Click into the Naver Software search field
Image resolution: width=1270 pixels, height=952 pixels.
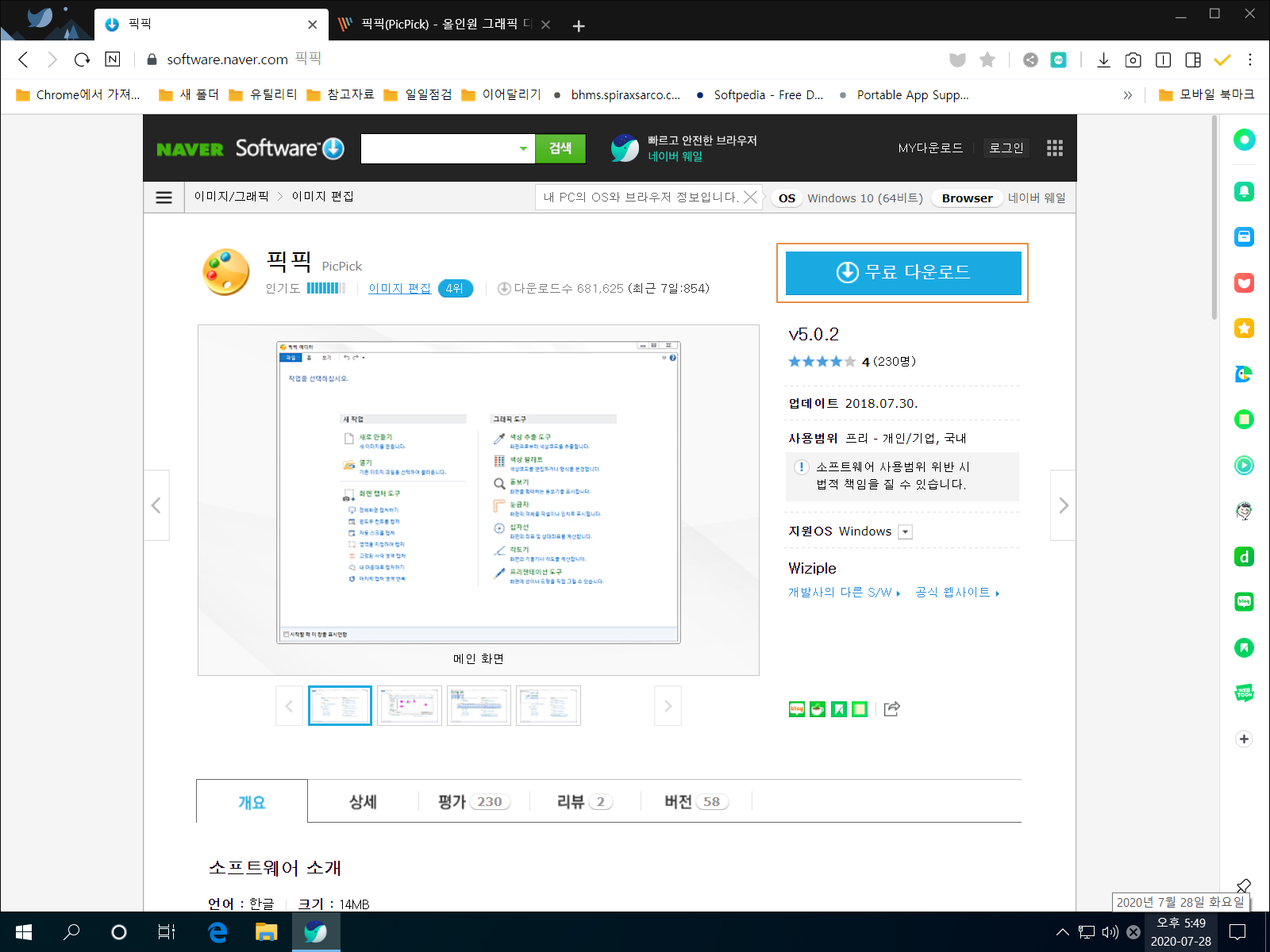pos(438,148)
